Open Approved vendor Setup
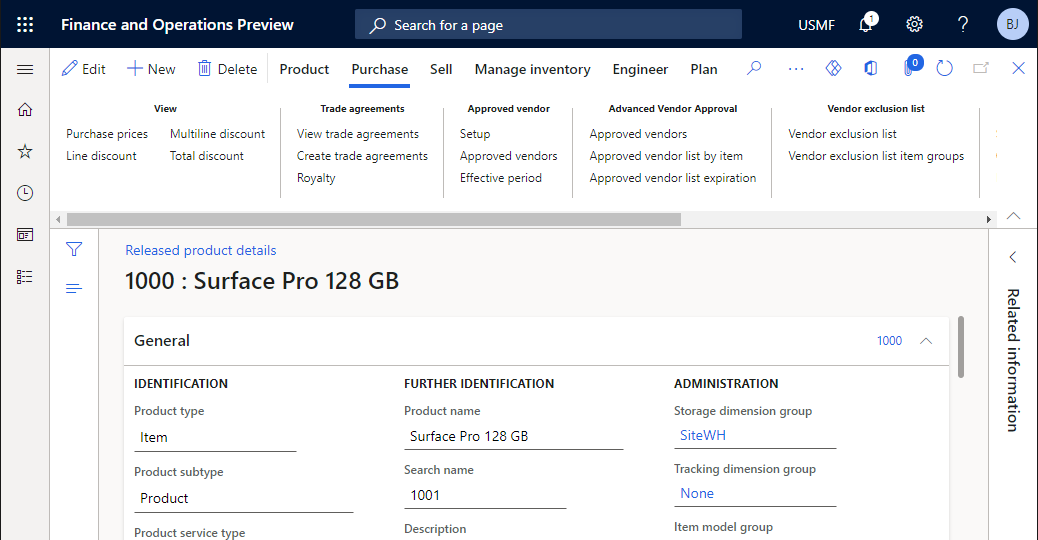1038x540 pixels. click(475, 134)
